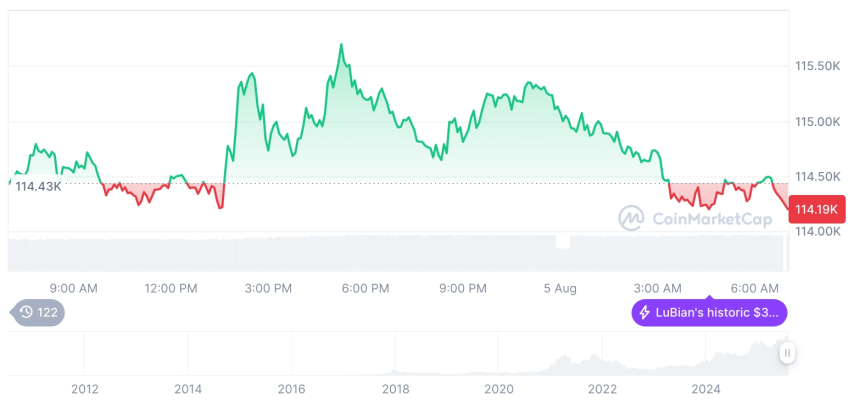Click the 2018 label on the year timeline
The width and height of the screenshot is (860, 401).
[395, 388]
